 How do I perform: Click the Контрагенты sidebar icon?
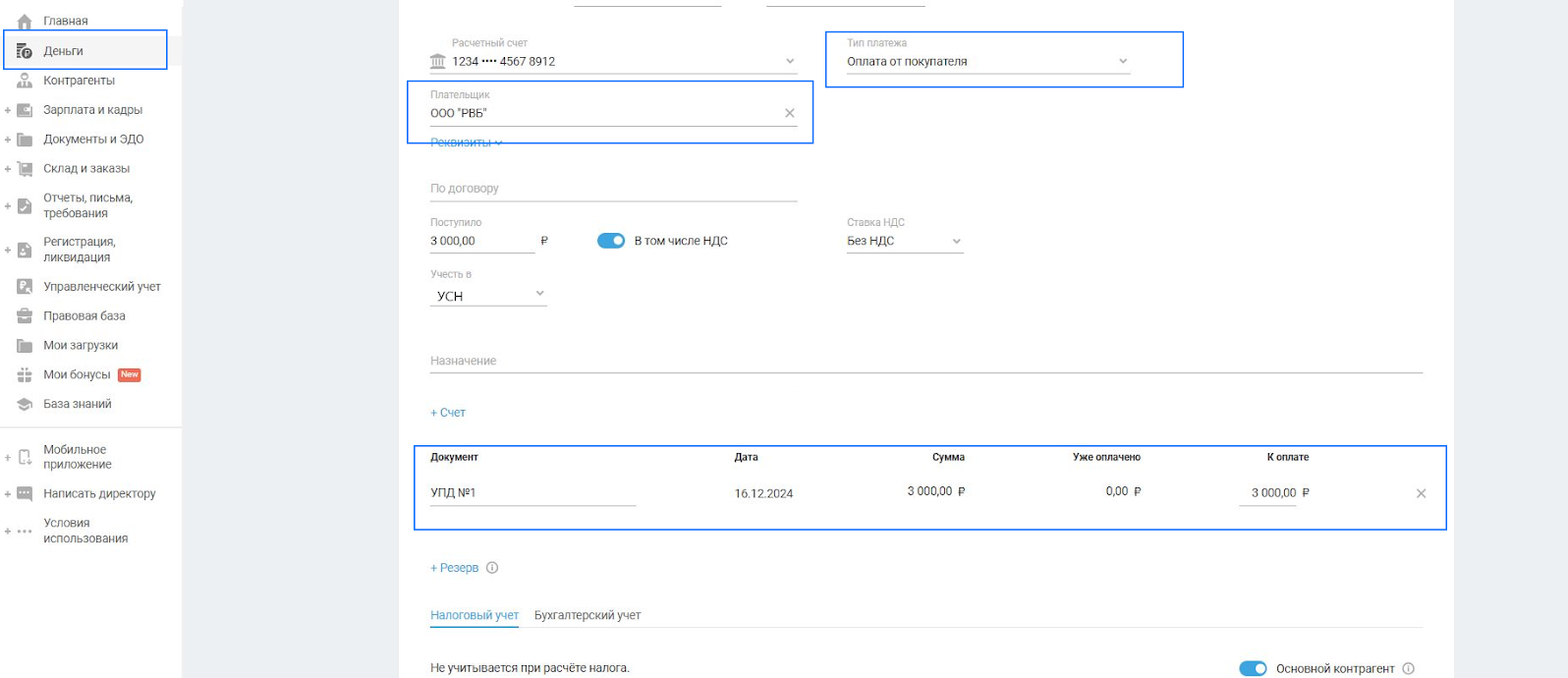click(25, 81)
